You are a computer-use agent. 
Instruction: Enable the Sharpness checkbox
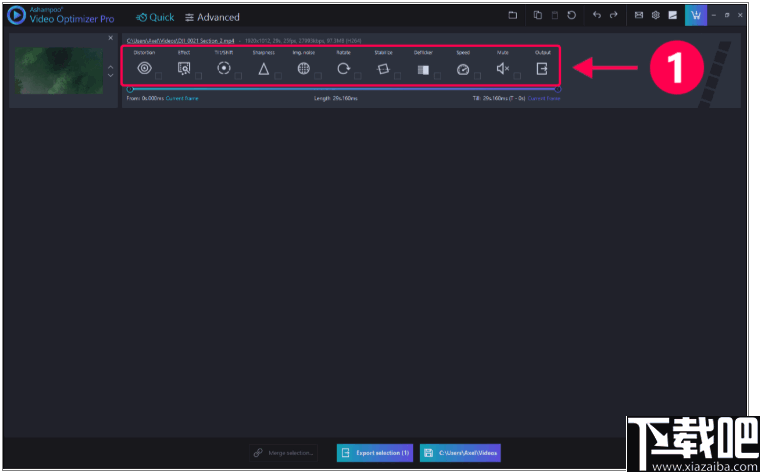pyautogui.click(x=278, y=76)
